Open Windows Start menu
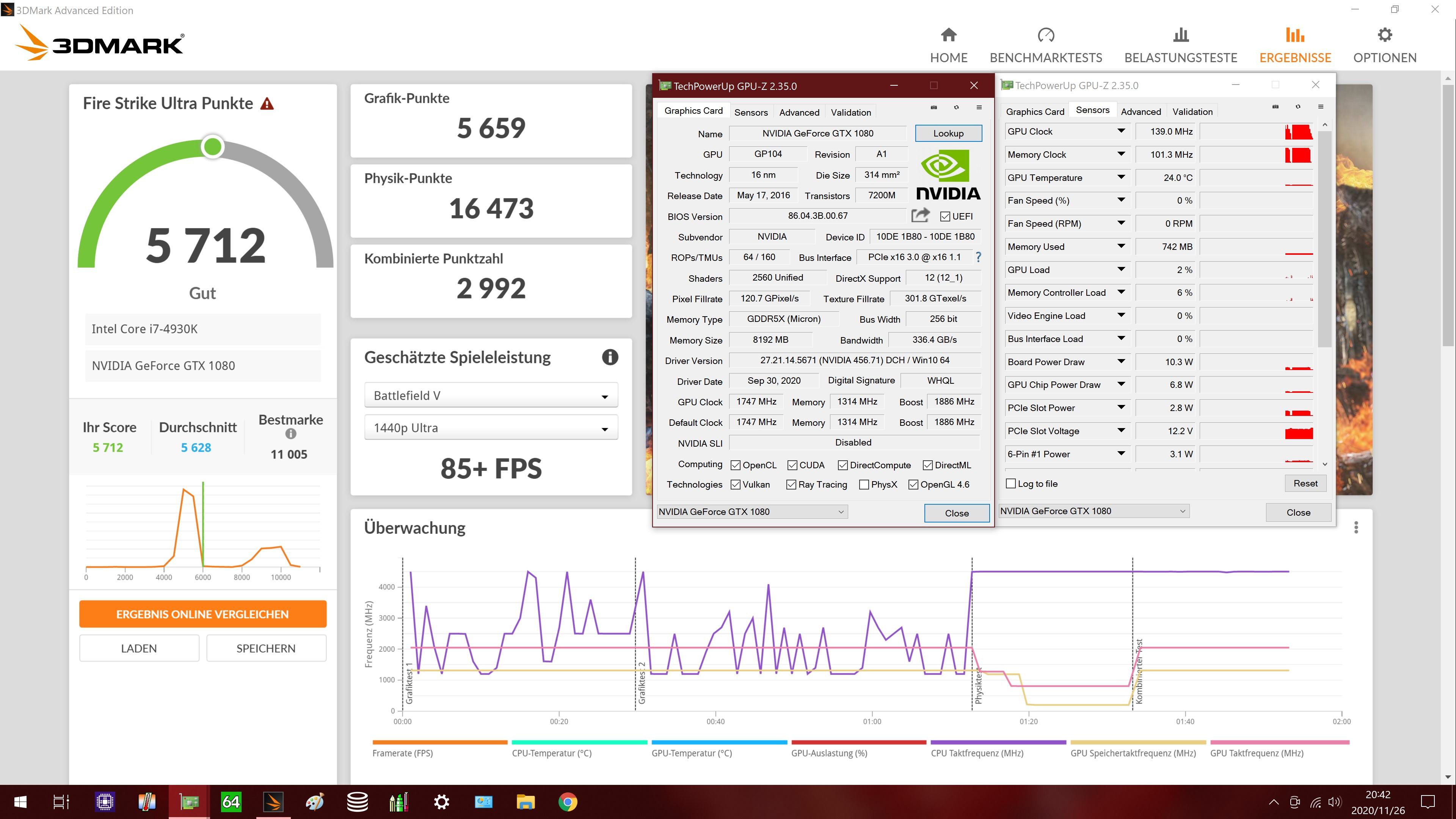Viewport: 1456px width, 819px height. point(20,802)
